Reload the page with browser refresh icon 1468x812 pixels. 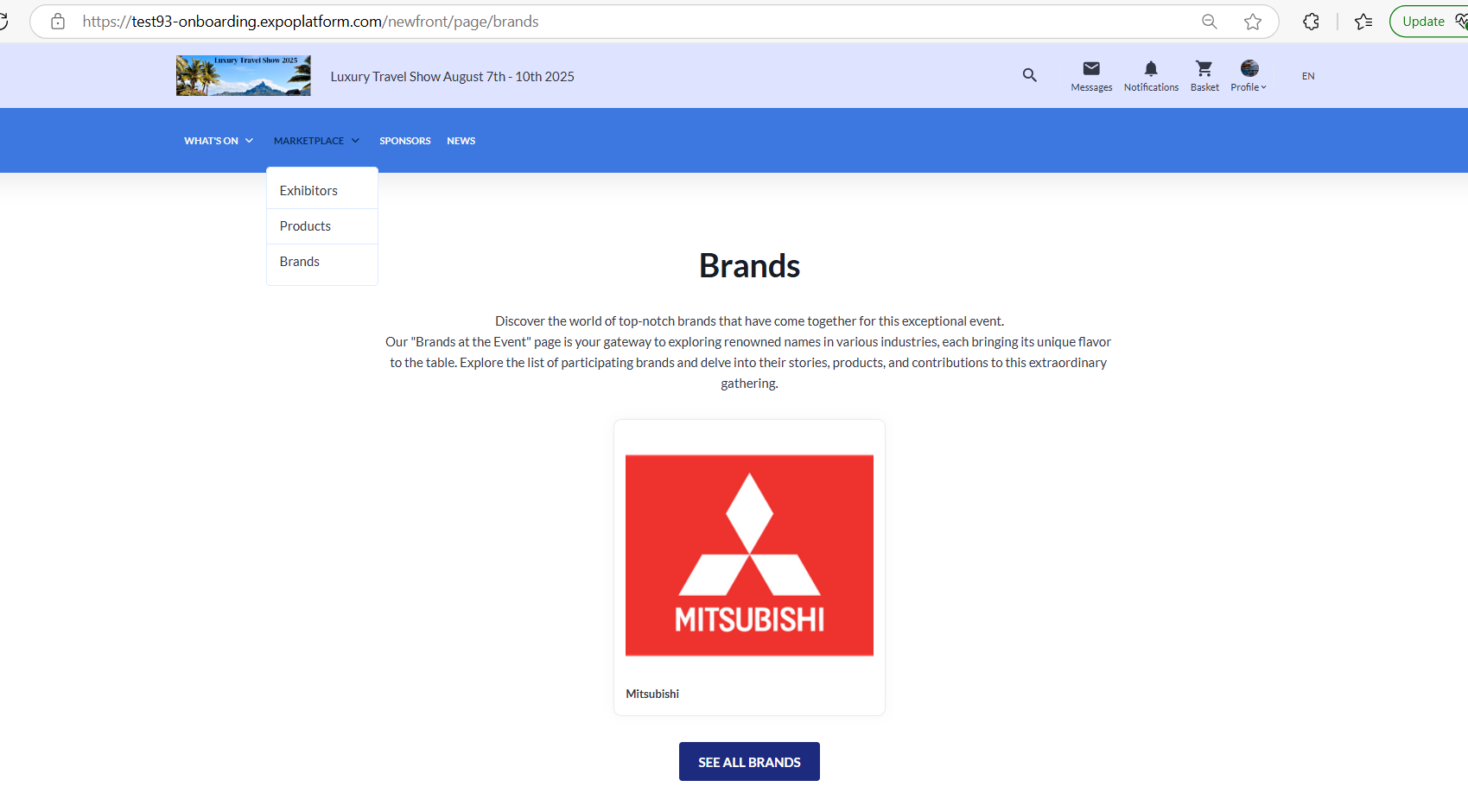(3, 22)
